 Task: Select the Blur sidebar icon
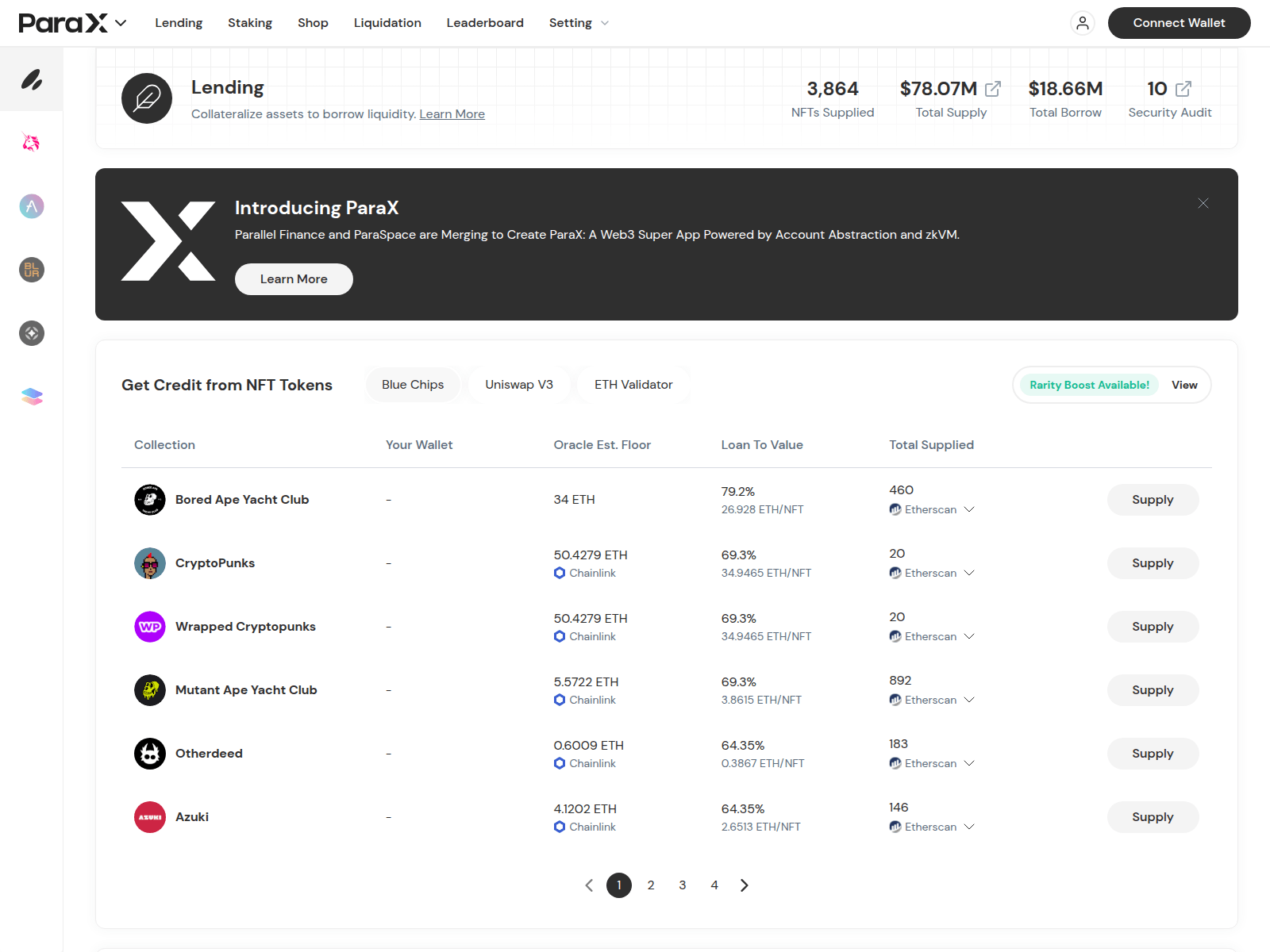32,270
